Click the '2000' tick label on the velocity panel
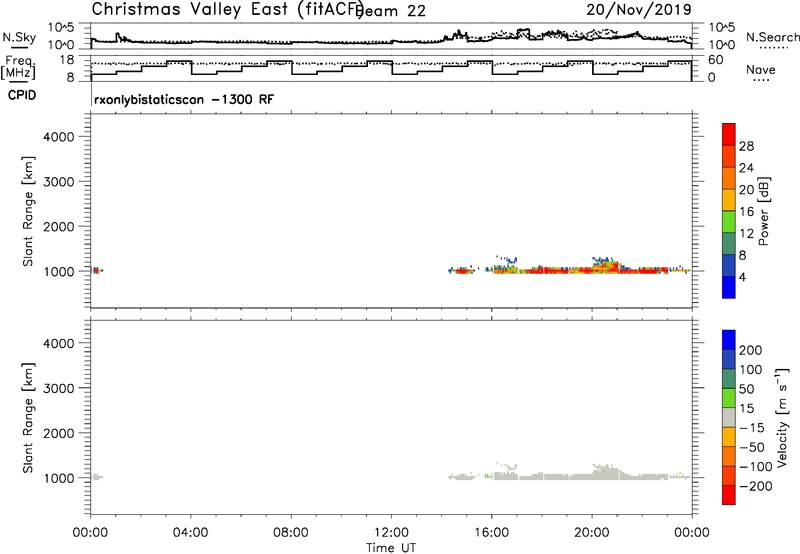Screen dimensions: 800x554 coord(59,433)
